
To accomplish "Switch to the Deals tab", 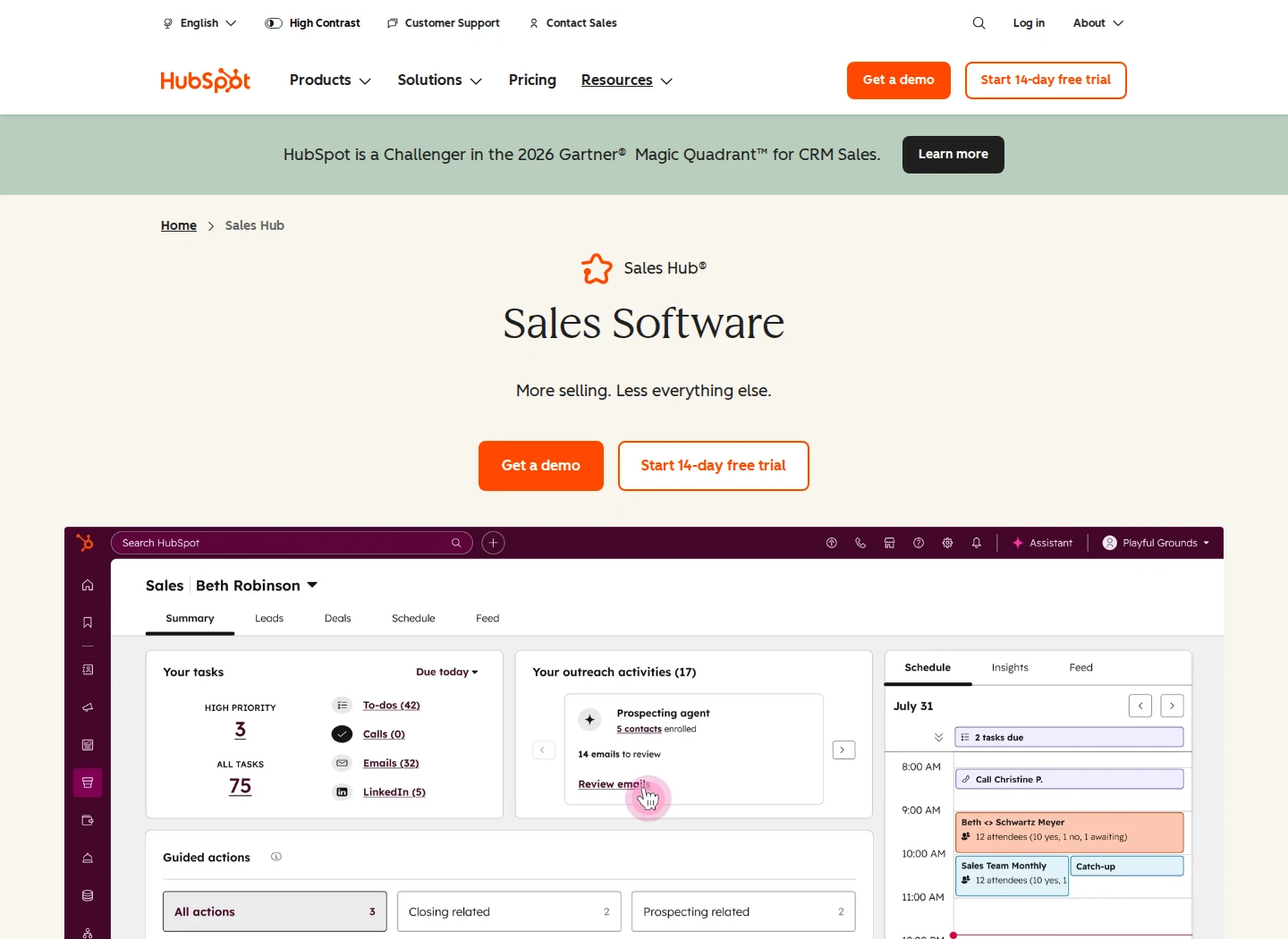I will pyautogui.click(x=337, y=619).
